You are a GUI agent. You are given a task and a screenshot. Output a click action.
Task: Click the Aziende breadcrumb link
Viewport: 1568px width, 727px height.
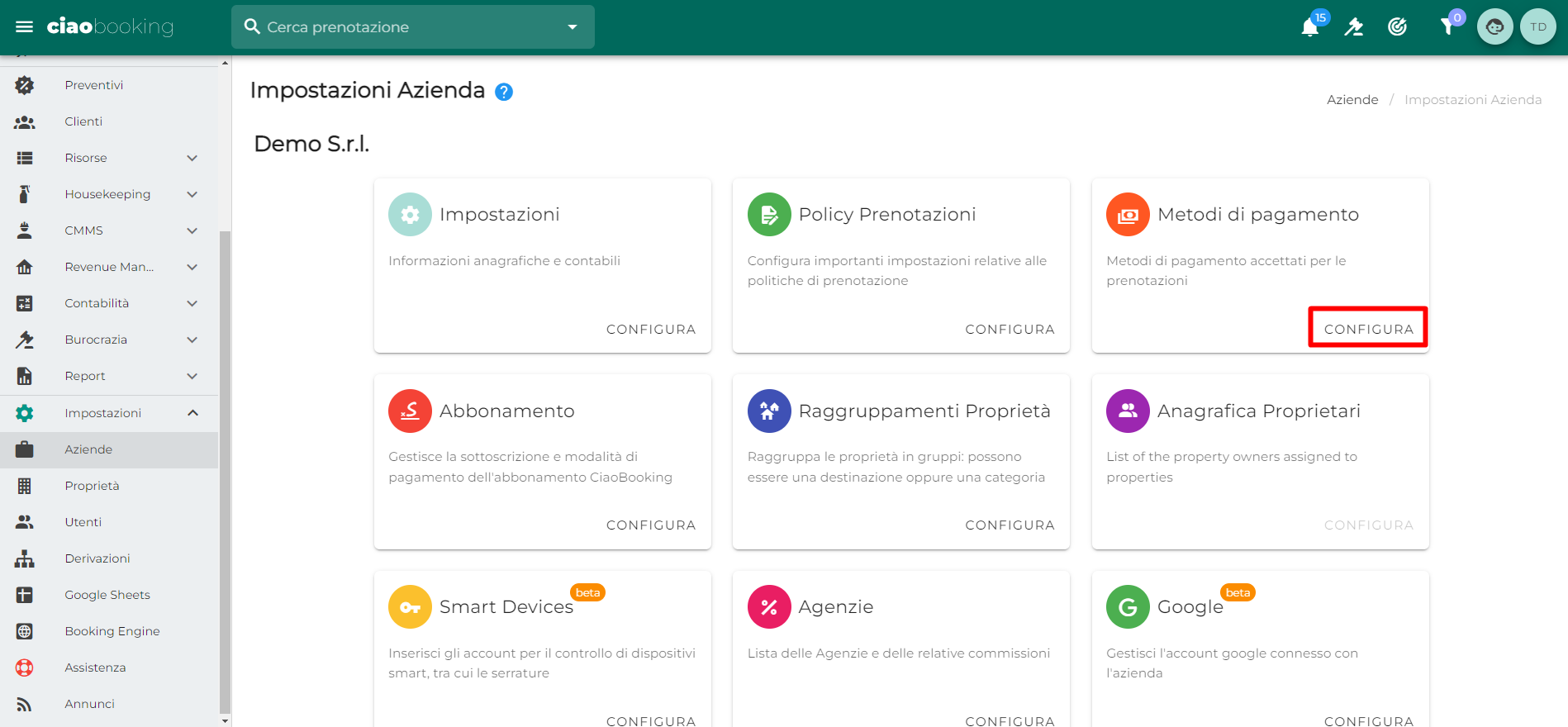pos(1352,100)
